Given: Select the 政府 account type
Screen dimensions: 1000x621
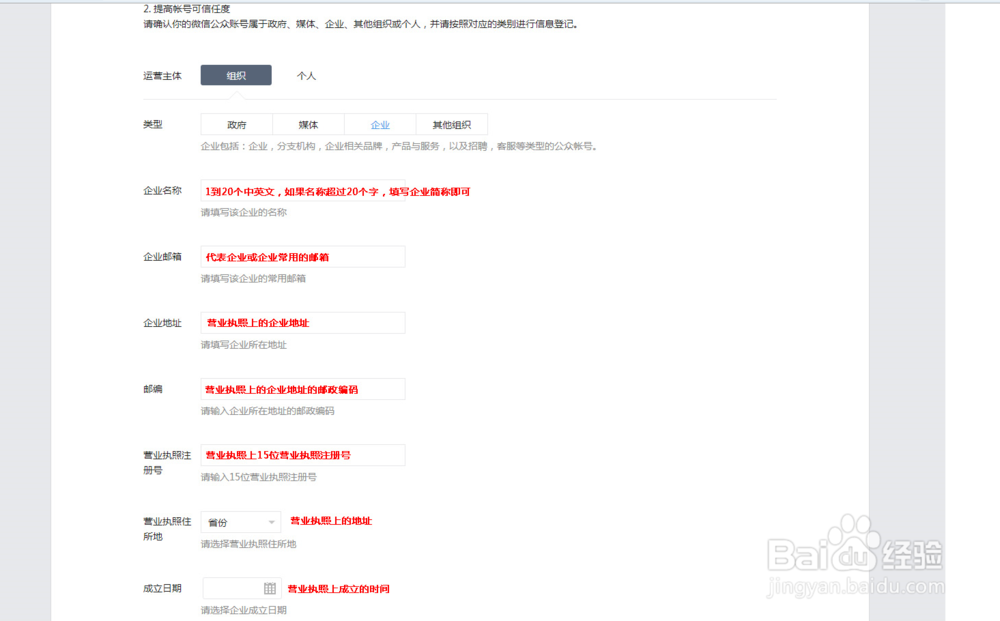Looking at the screenshot, I should tap(236, 123).
